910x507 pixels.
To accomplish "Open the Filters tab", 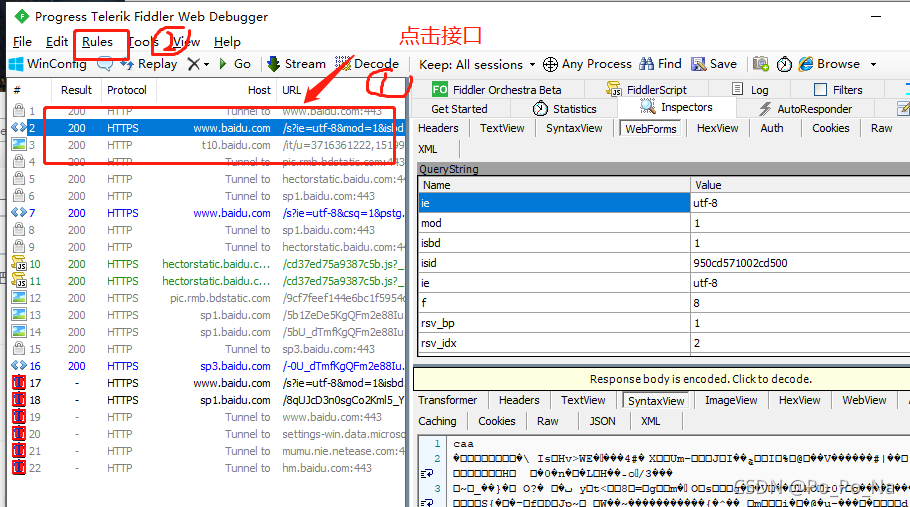I will click(839, 89).
